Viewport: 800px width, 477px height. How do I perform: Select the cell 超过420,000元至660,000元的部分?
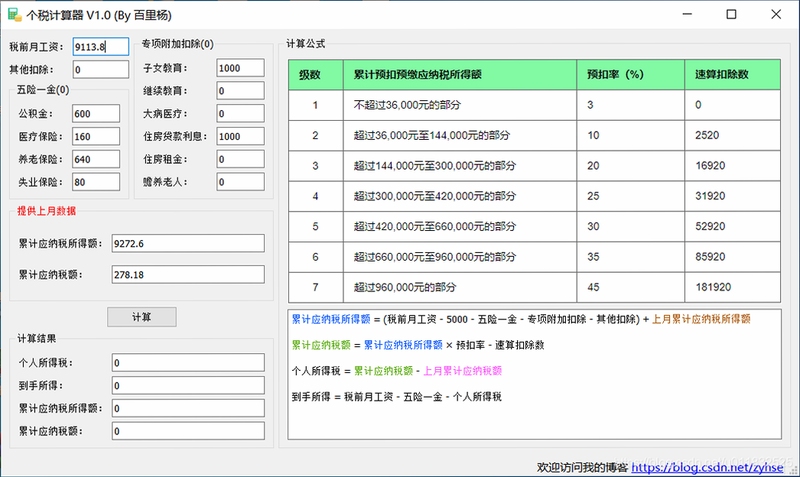click(460, 226)
